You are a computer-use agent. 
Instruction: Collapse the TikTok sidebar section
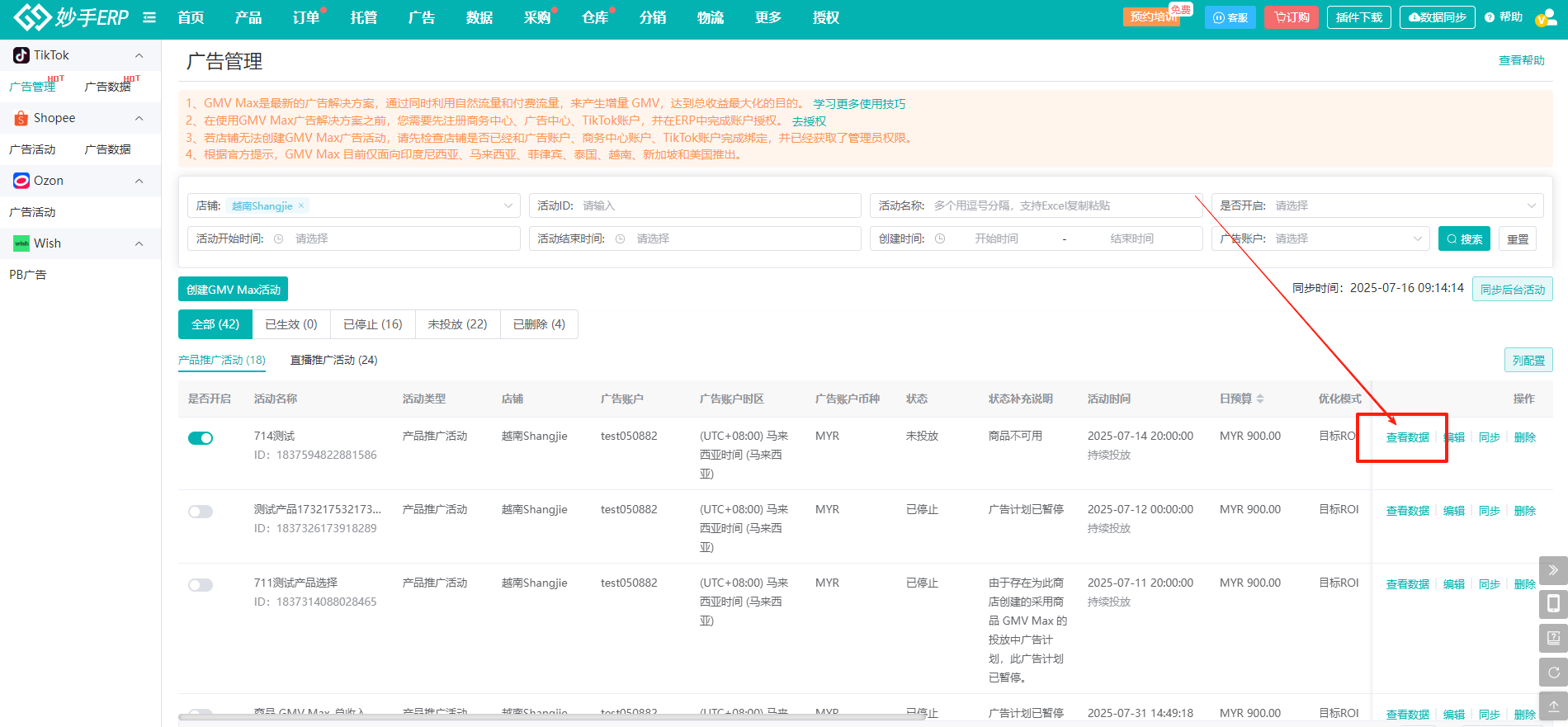click(x=139, y=55)
